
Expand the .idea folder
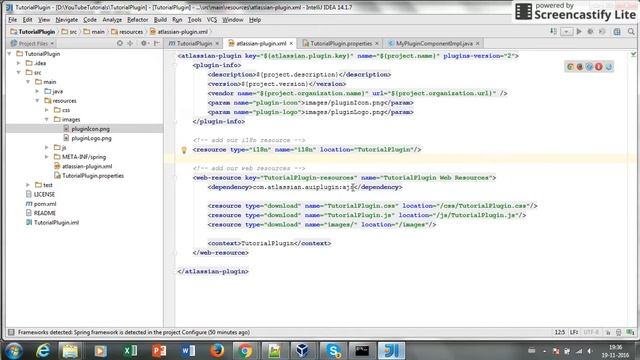point(19,63)
